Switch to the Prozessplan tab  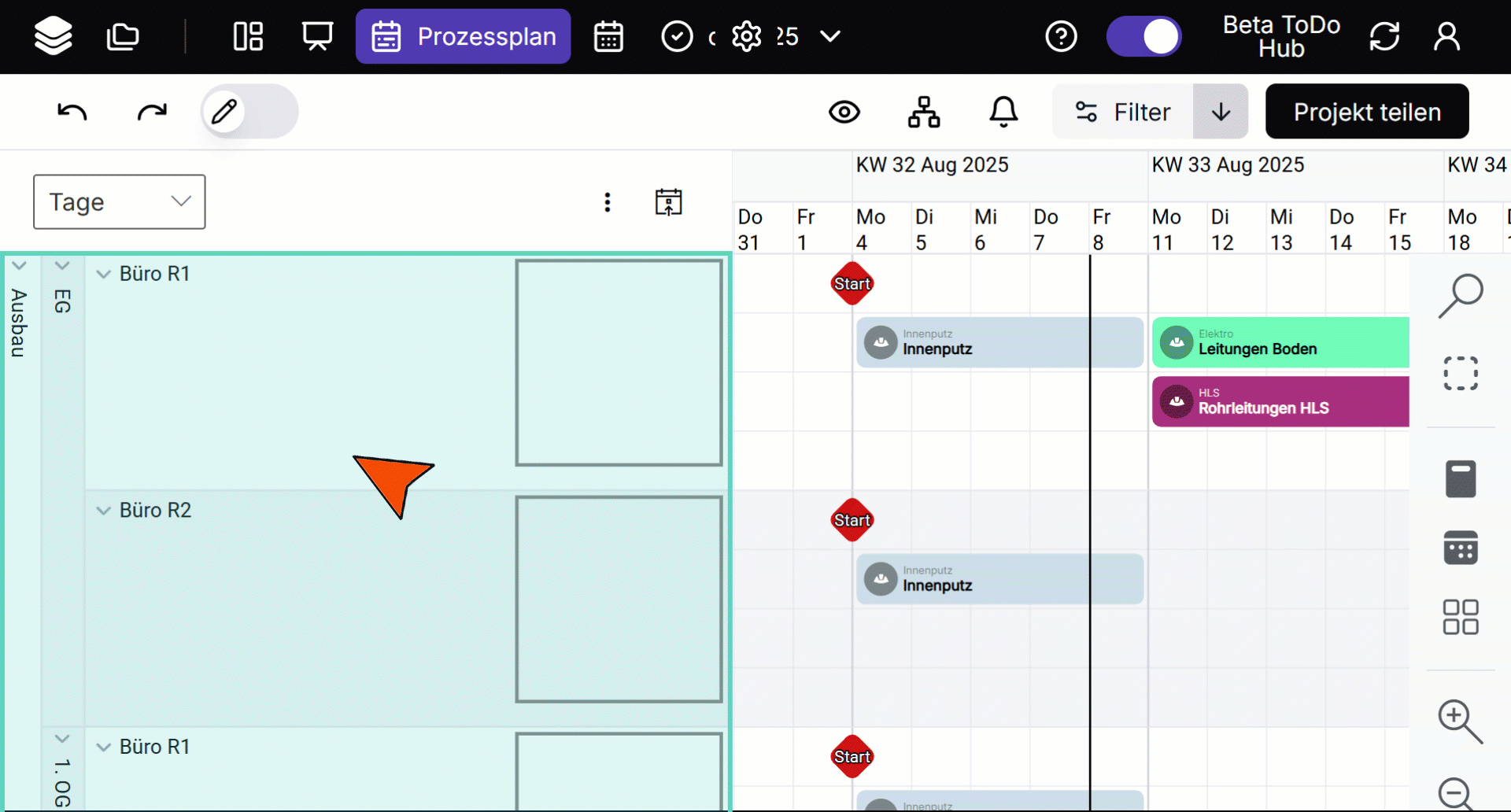463,36
